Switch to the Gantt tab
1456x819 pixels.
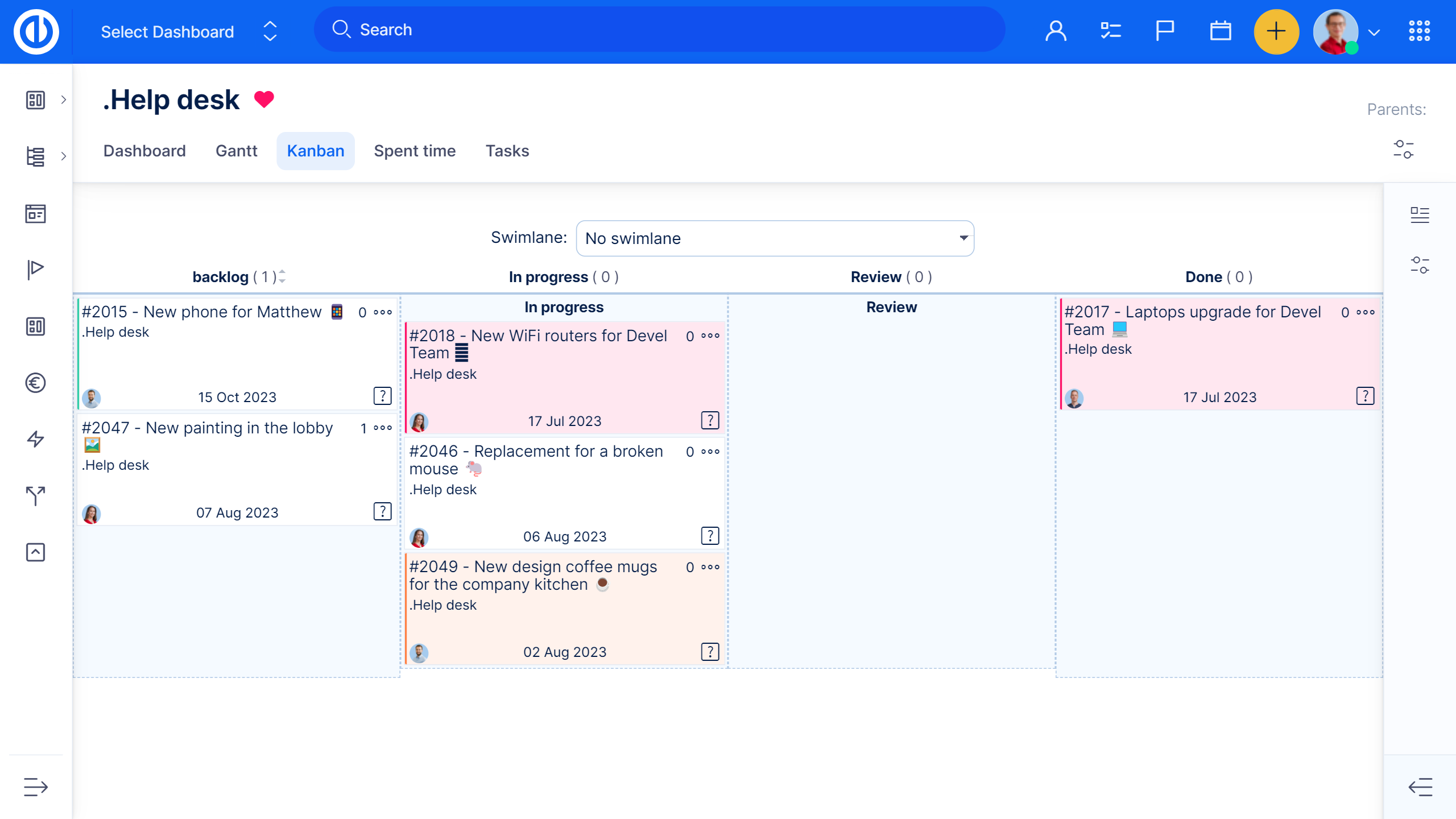(x=236, y=151)
